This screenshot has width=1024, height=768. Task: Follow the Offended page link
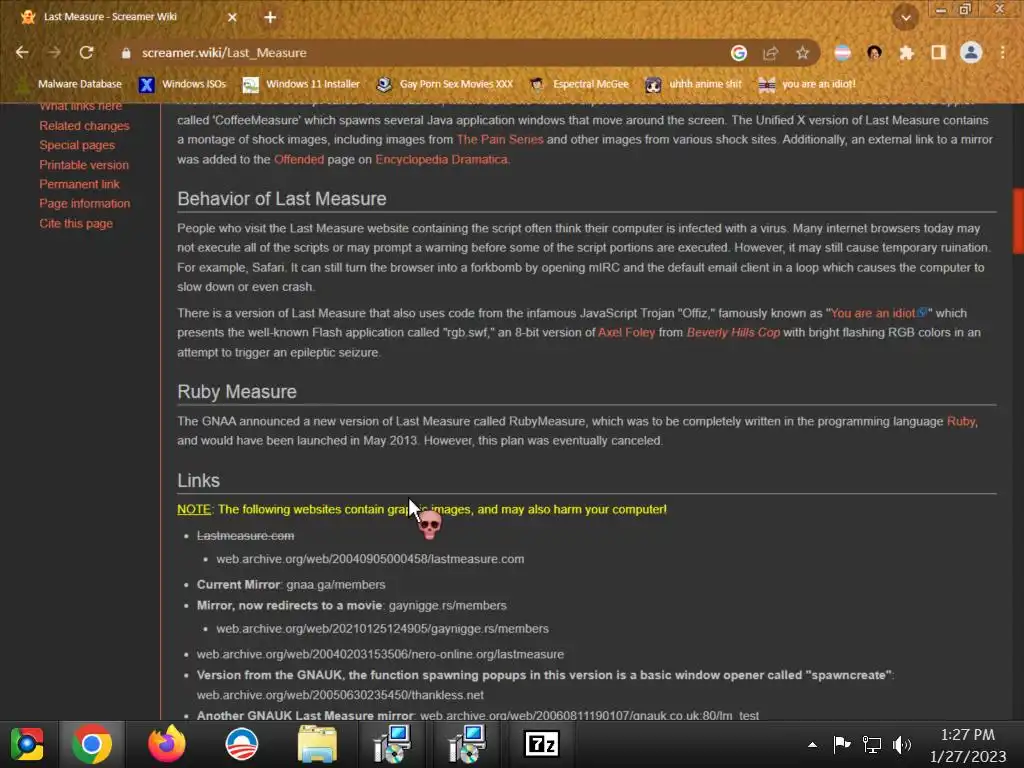point(298,159)
